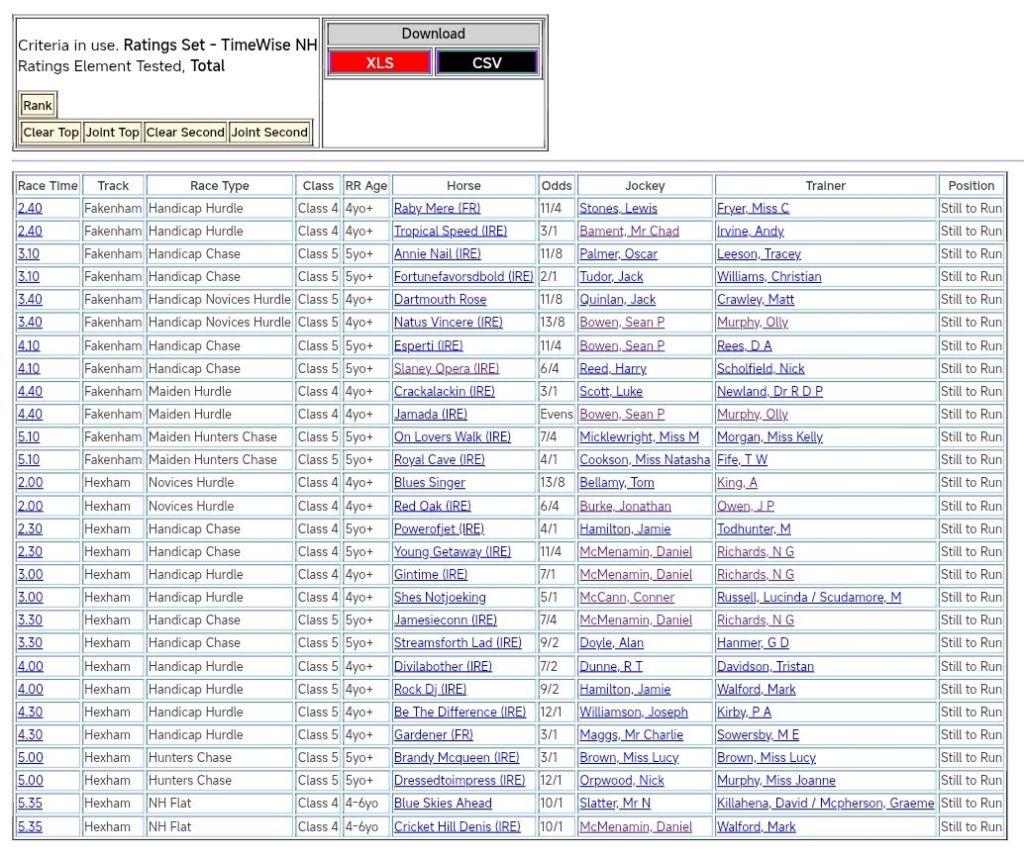Open horse Brandy Mcqueen (IRE) link

pyautogui.click(x=456, y=757)
